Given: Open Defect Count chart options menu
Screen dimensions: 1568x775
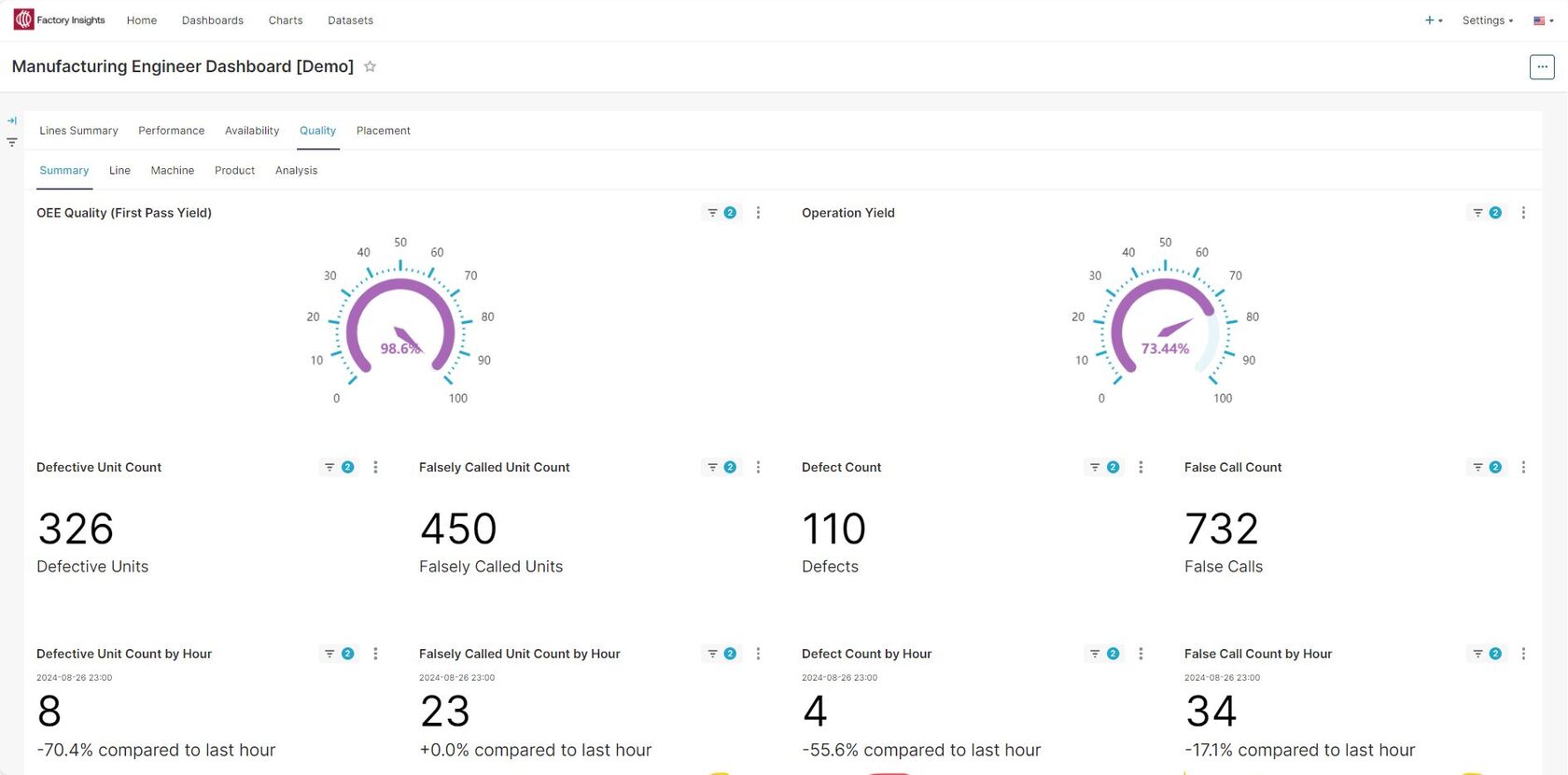Looking at the screenshot, I should 1141,467.
